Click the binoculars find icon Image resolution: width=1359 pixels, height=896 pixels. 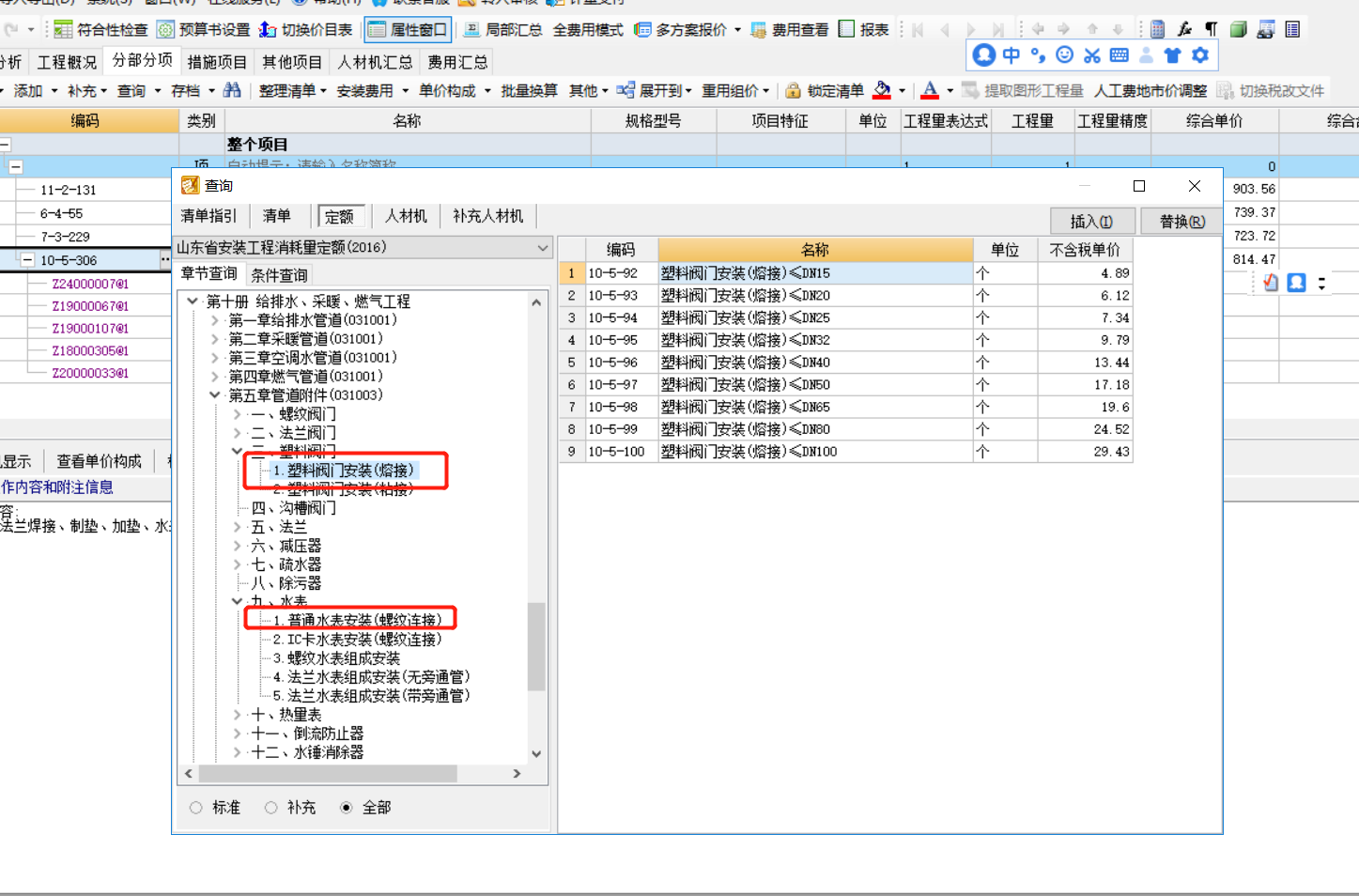(232, 90)
